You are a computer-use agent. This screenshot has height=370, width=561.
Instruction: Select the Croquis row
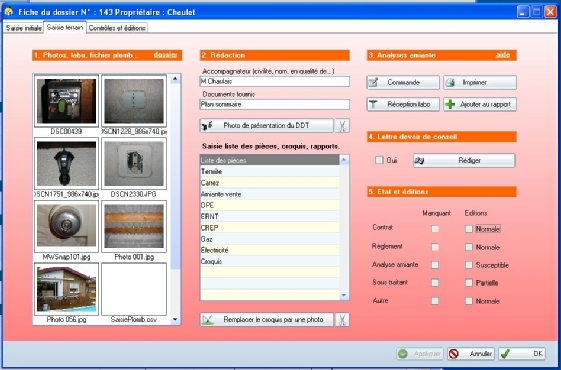point(269,261)
